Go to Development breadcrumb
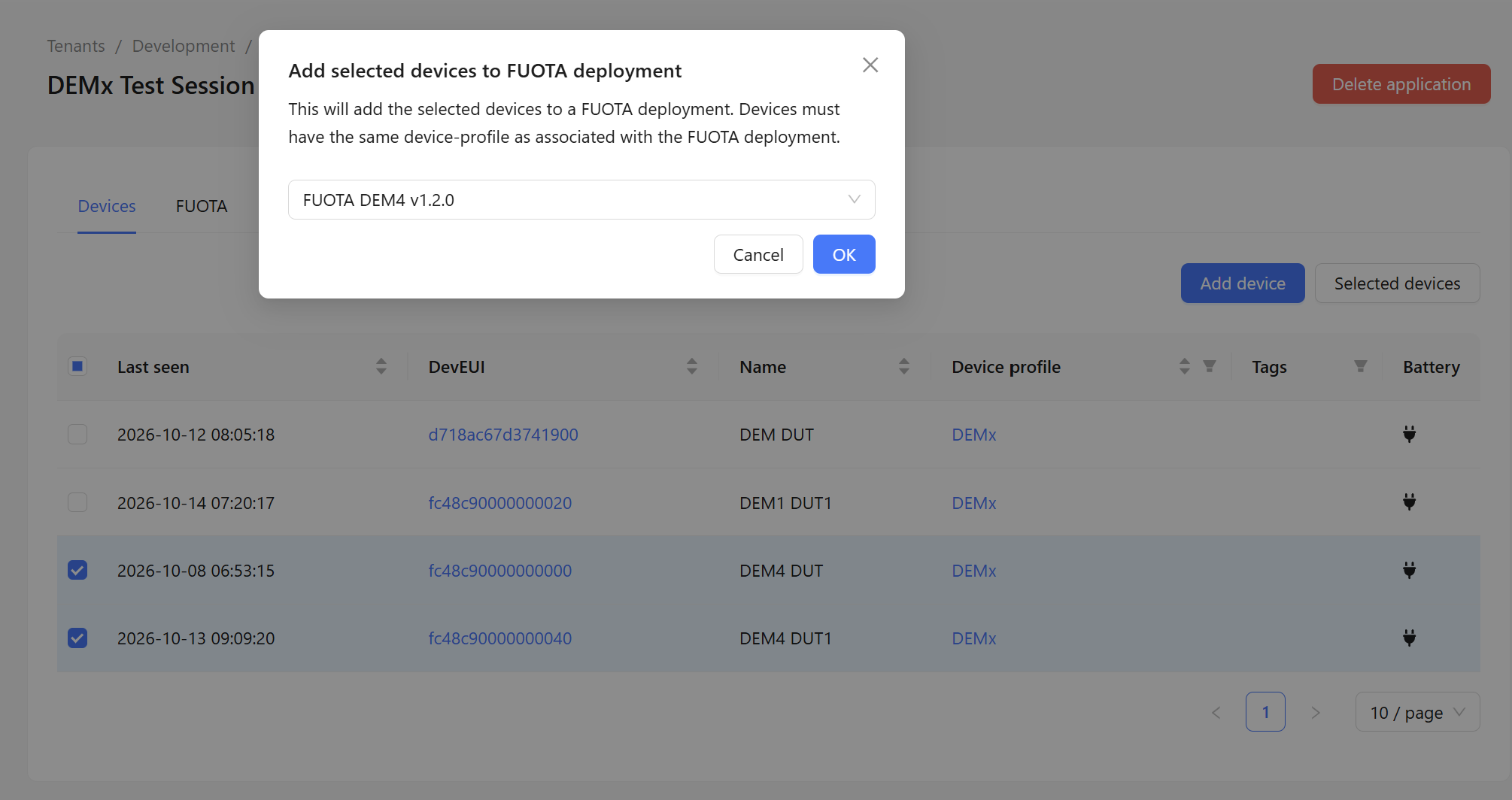 coord(184,47)
